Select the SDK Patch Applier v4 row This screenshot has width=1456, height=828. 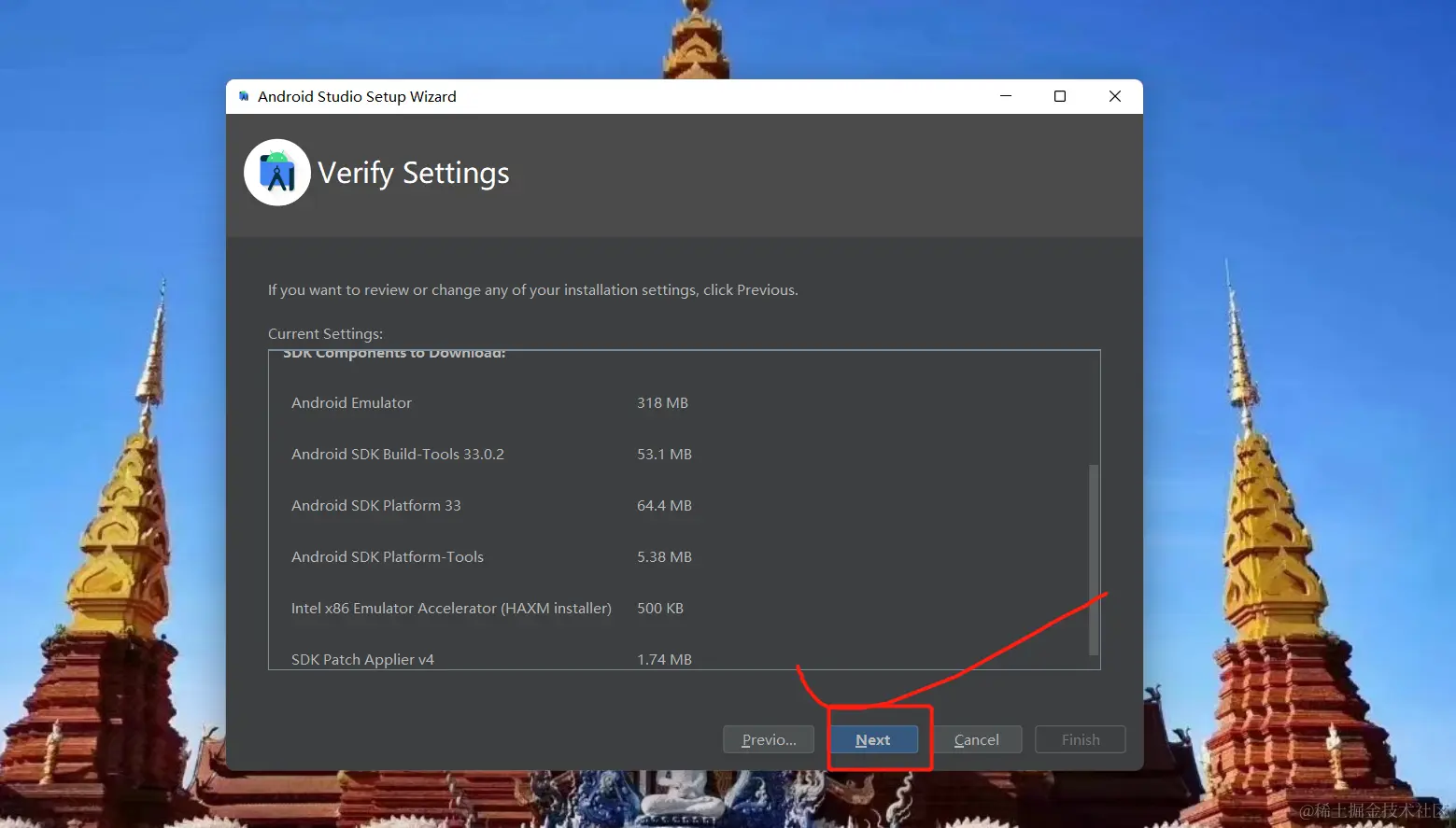(x=362, y=659)
